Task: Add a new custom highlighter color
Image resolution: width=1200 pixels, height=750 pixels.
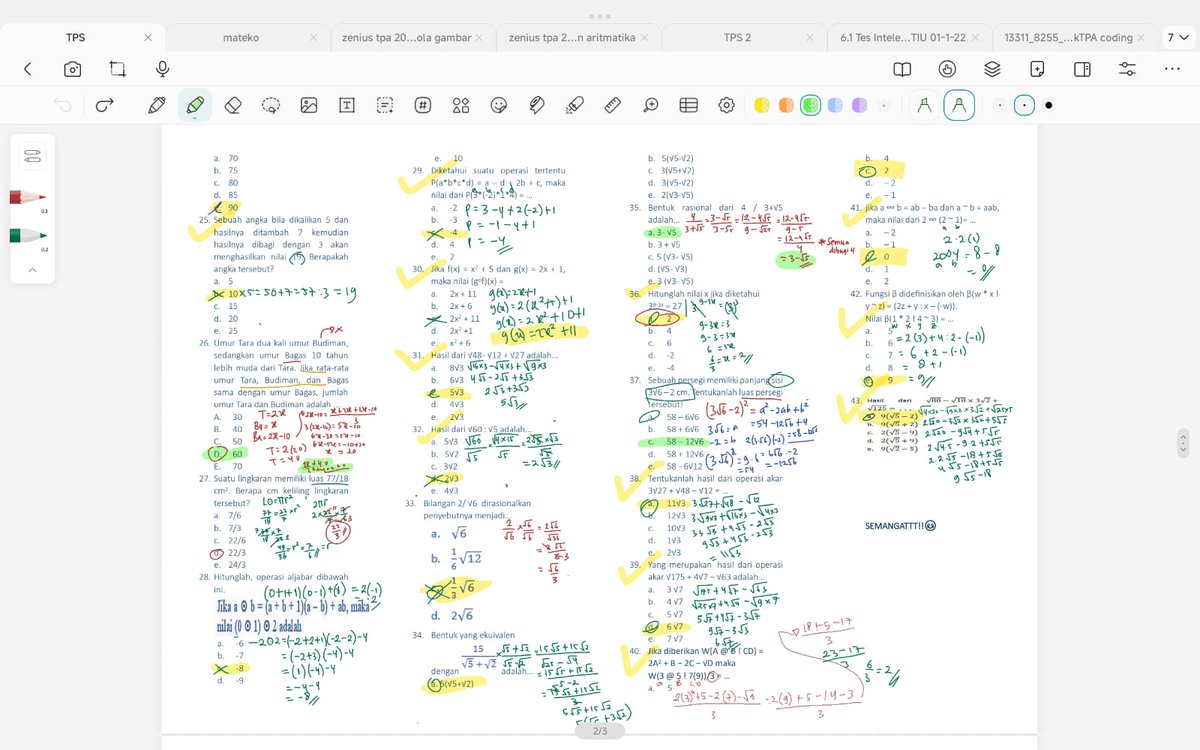Action: pyautogui.click(x=883, y=105)
